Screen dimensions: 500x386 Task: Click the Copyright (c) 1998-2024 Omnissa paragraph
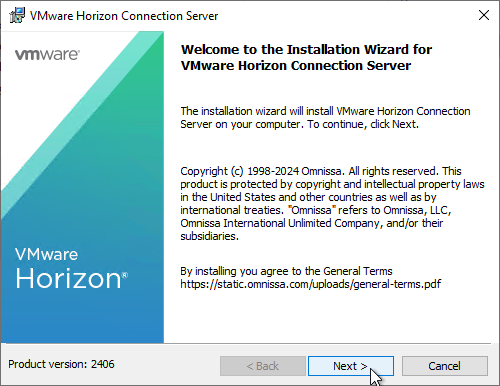(x=332, y=203)
